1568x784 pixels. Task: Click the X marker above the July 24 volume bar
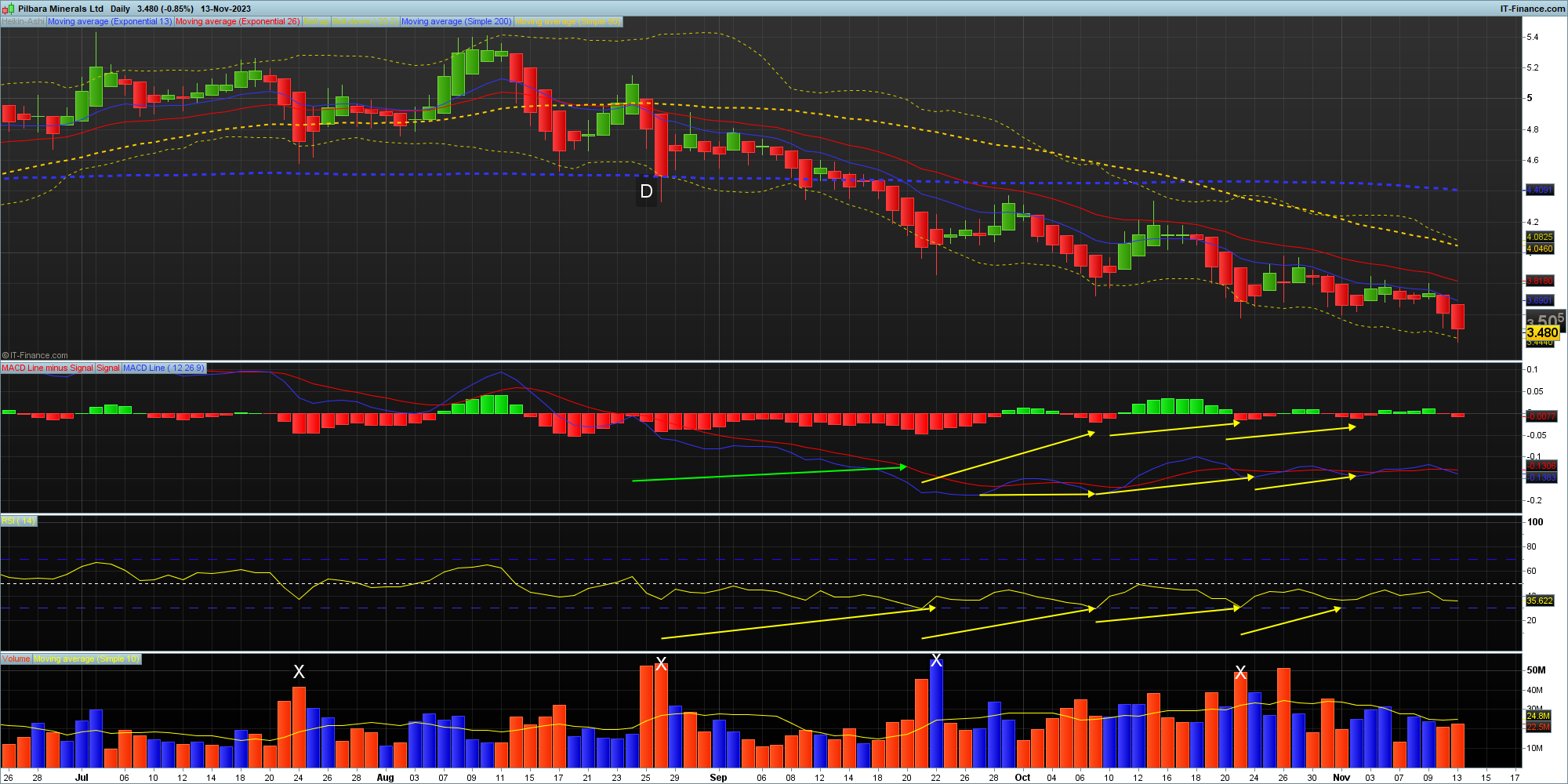click(299, 672)
